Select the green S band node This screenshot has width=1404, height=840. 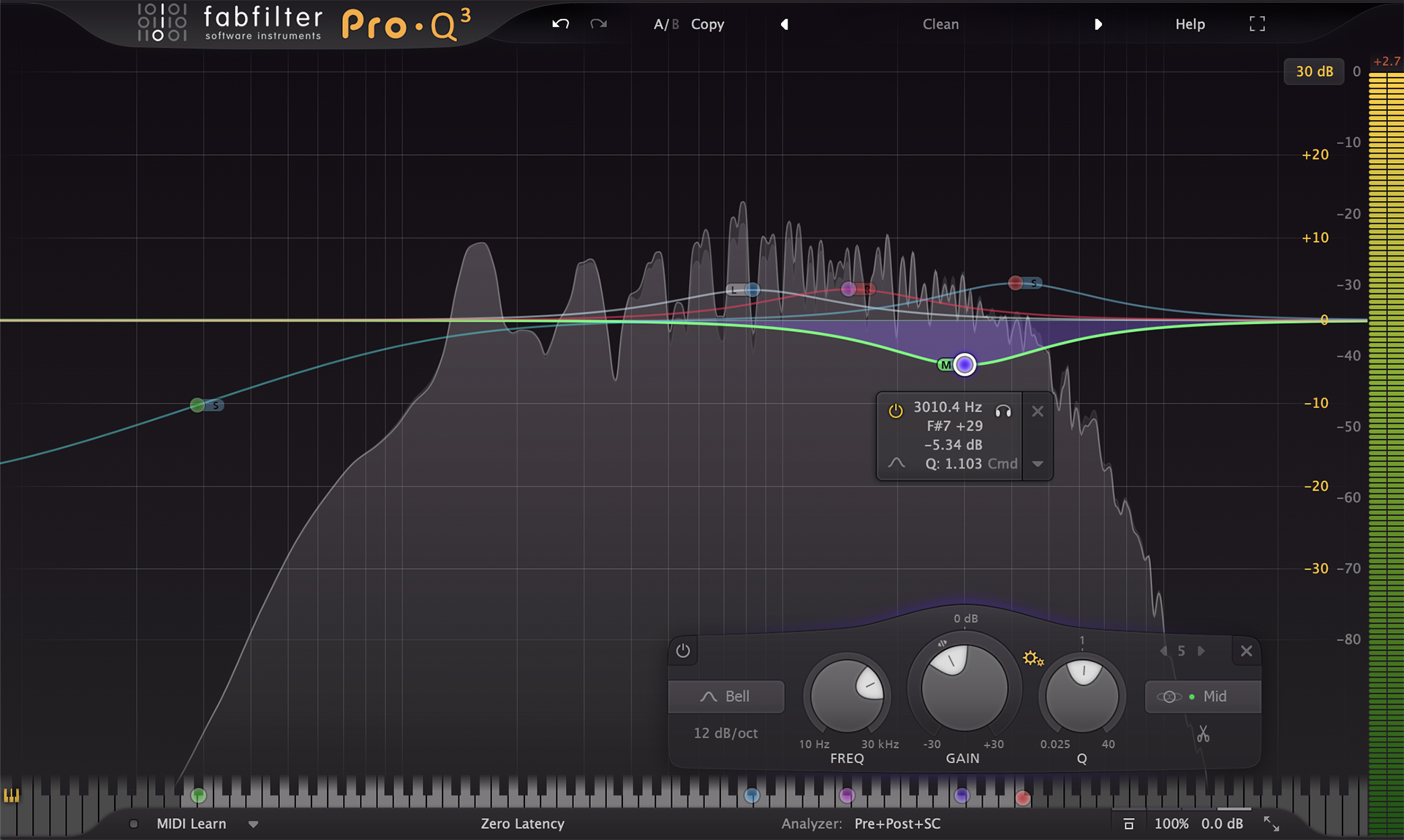pos(197,405)
